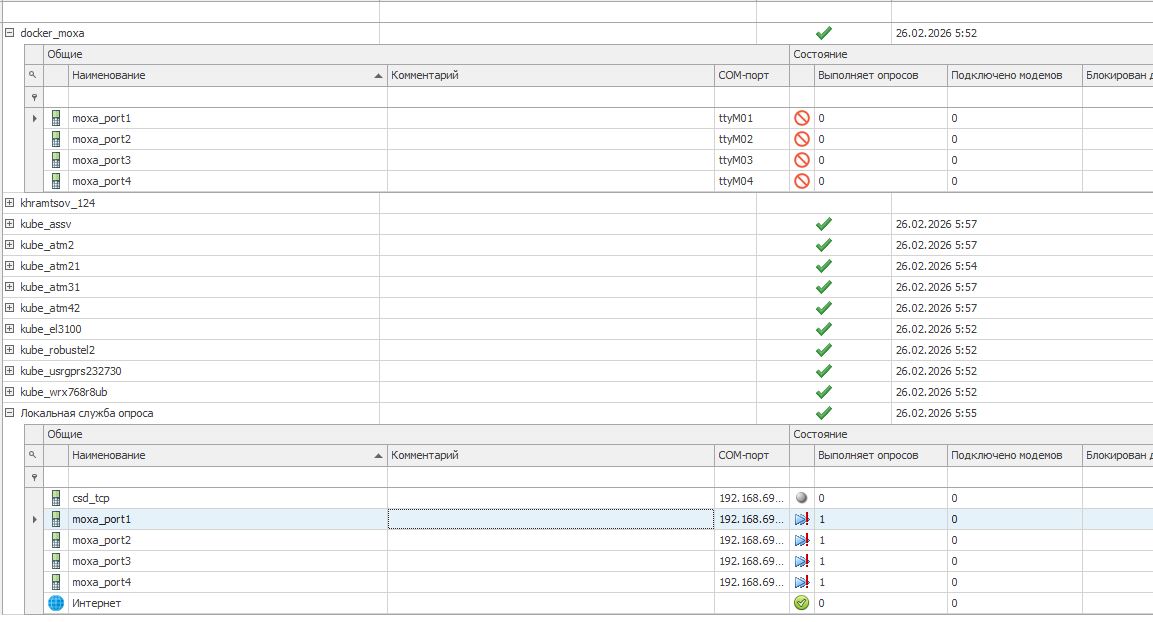Click the Интернет globe icon
Screen dimensions: 1153x622
[x=56, y=603]
